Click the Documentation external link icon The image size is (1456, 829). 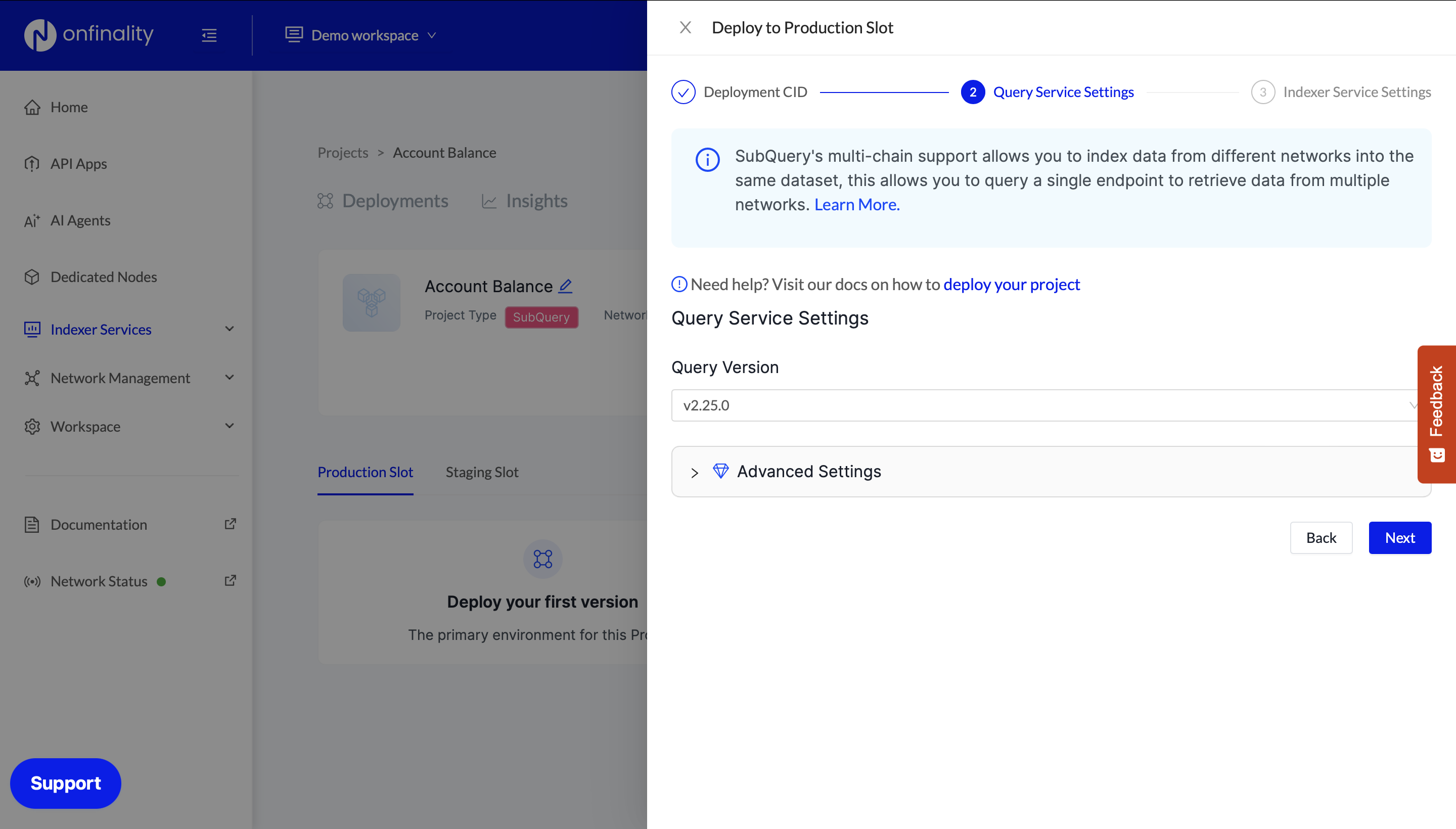pos(230,524)
